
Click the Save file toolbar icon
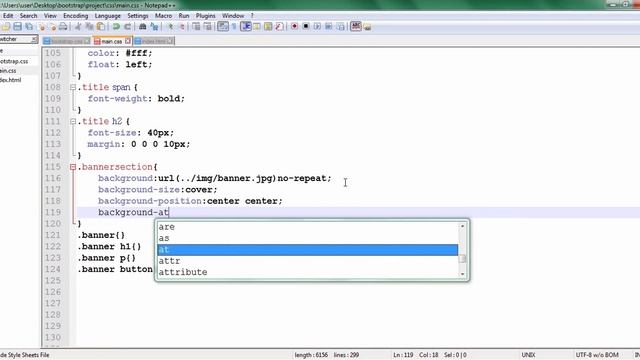point(18,27)
